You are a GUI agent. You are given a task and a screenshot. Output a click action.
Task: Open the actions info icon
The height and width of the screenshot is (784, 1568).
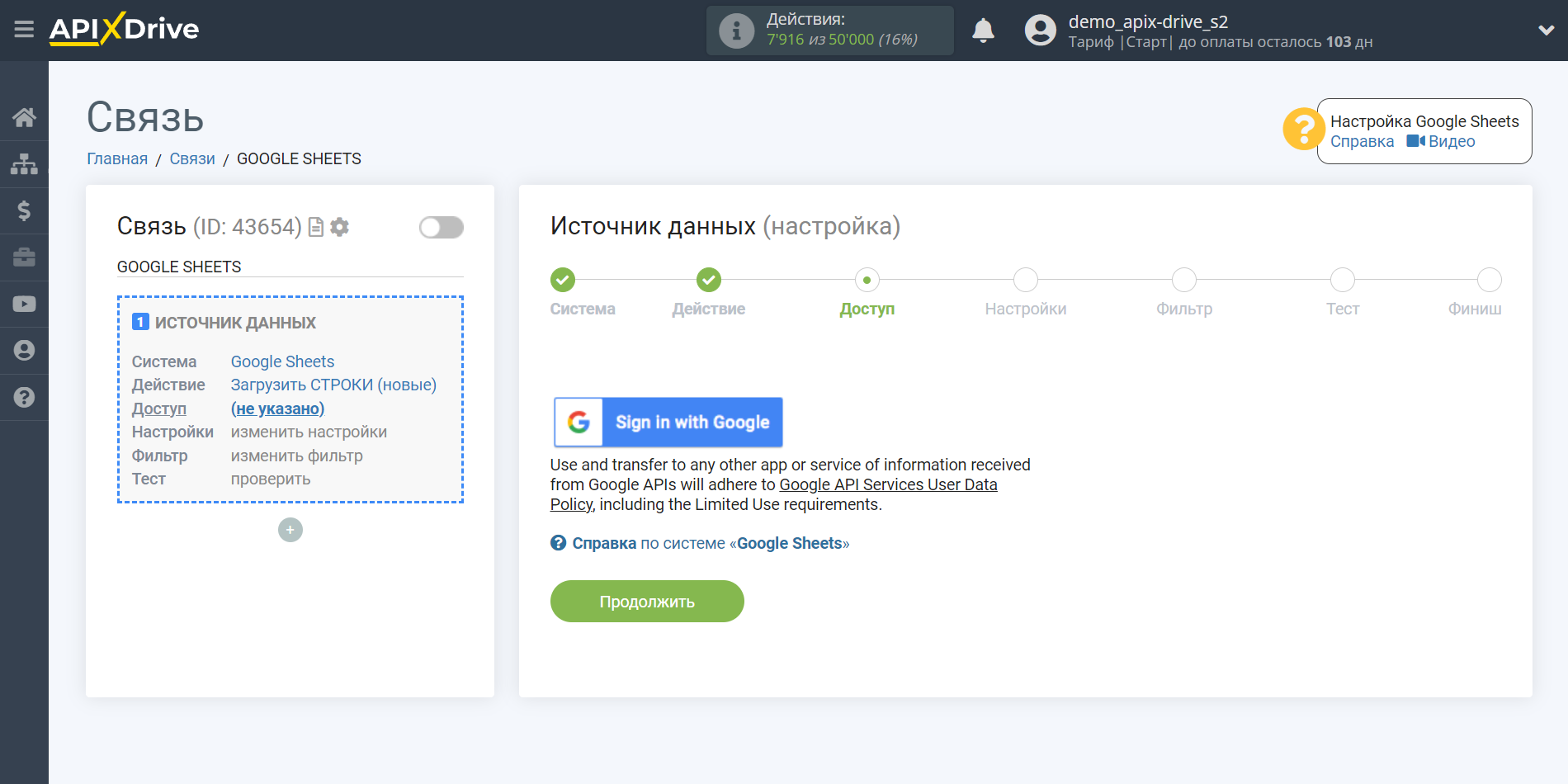736,31
